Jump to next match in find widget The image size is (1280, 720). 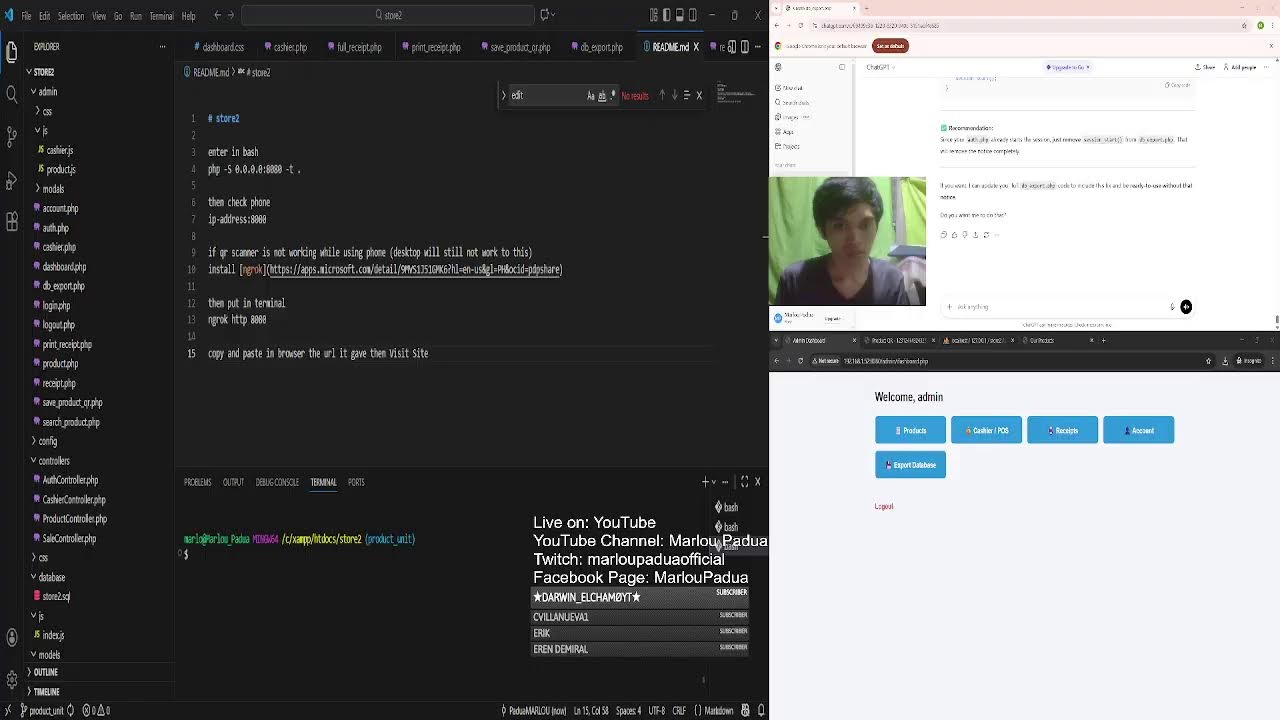[x=674, y=95]
